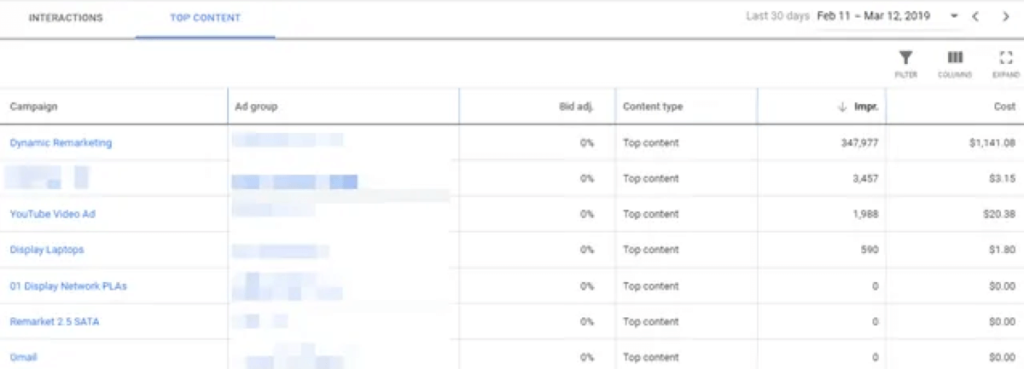Click the Expand fullscreen icon

pyautogui.click(x=1006, y=58)
